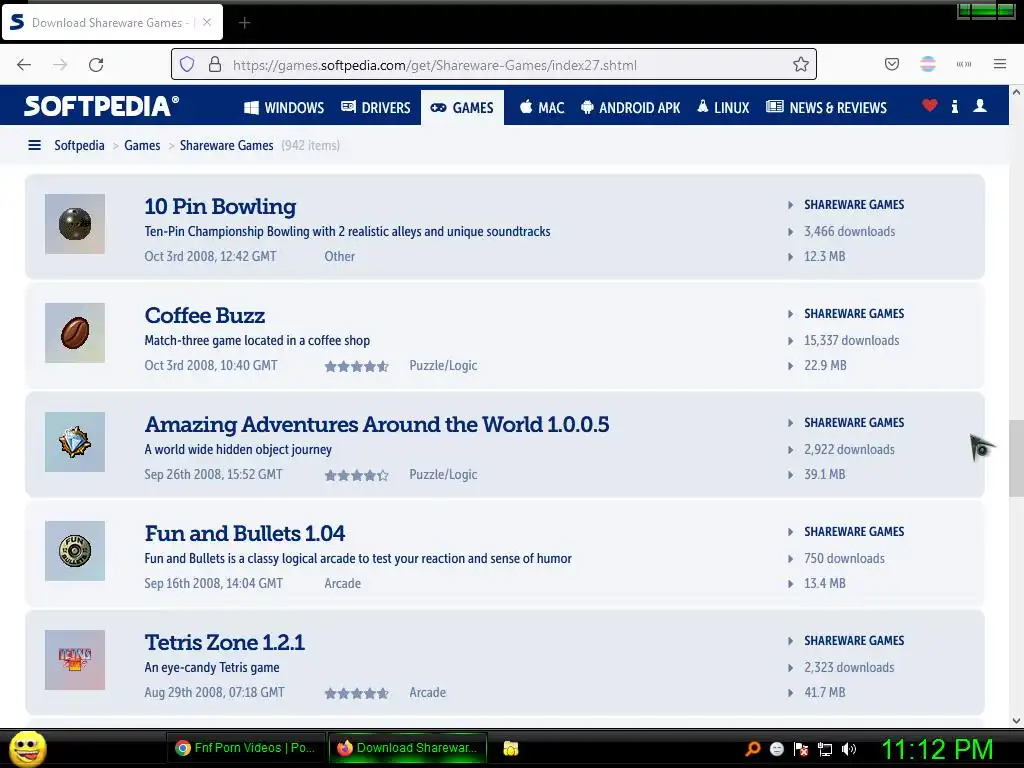The image size is (1024, 768).
Task: Click the 15,337 downloads text
Action: [x=852, y=341]
